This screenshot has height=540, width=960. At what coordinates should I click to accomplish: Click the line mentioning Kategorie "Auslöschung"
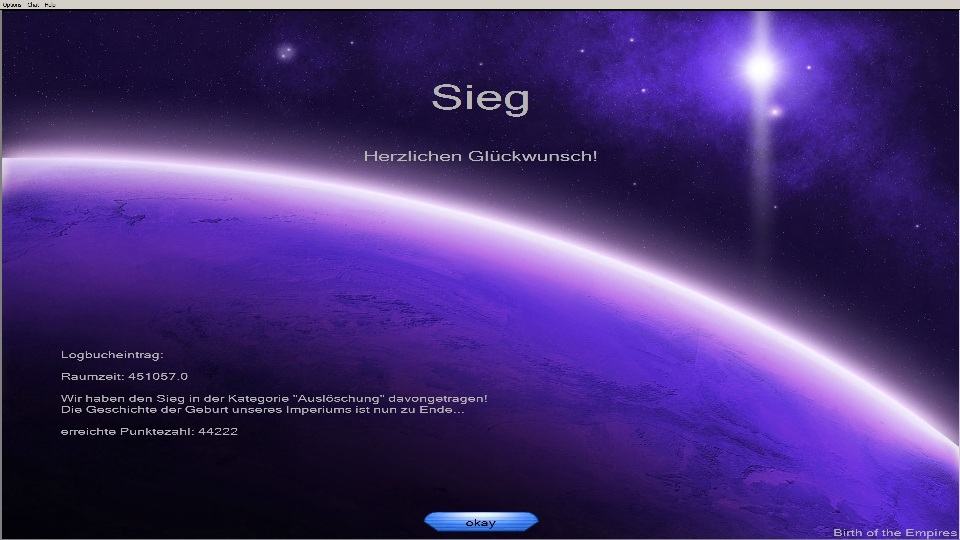[x=274, y=399]
